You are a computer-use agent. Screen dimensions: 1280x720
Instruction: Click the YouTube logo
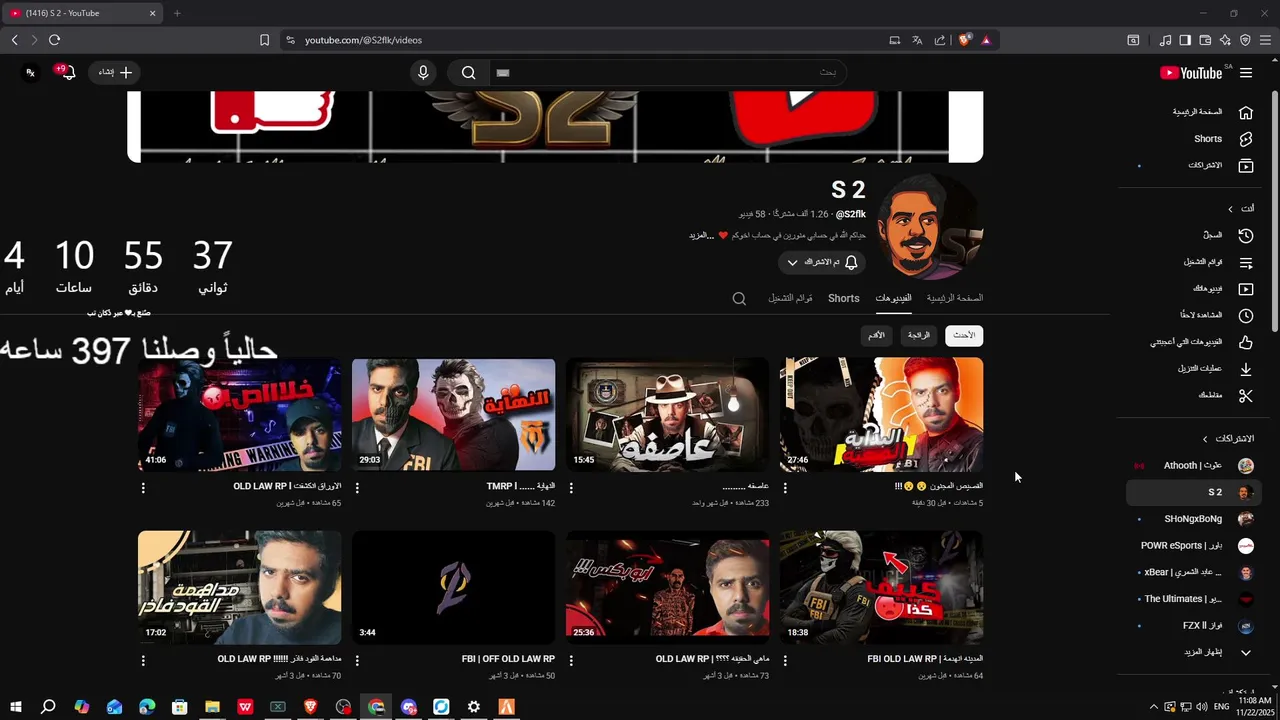click(1191, 73)
